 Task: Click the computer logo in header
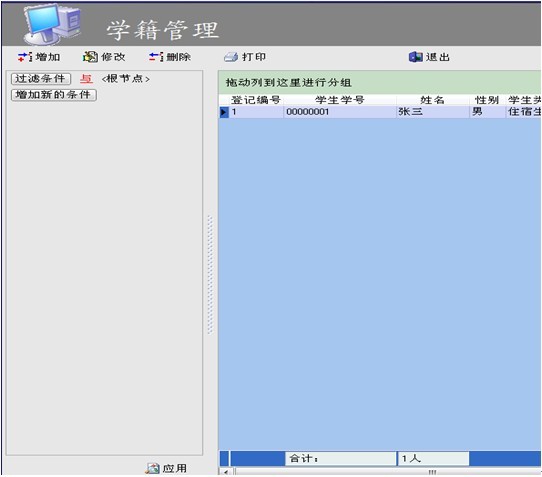(52, 24)
